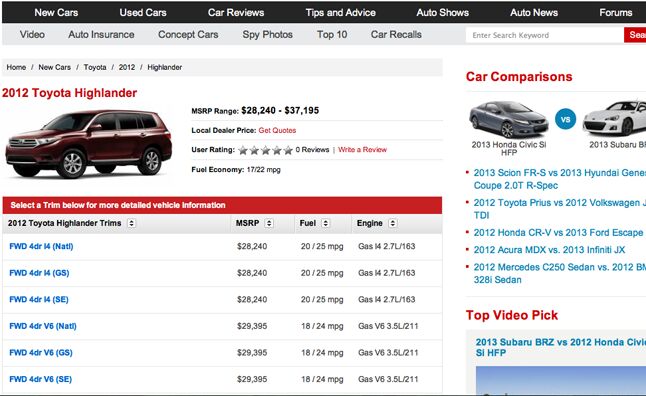Click the Get Quotes link
The height and width of the screenshot is (396, 646).
[277, 130]
